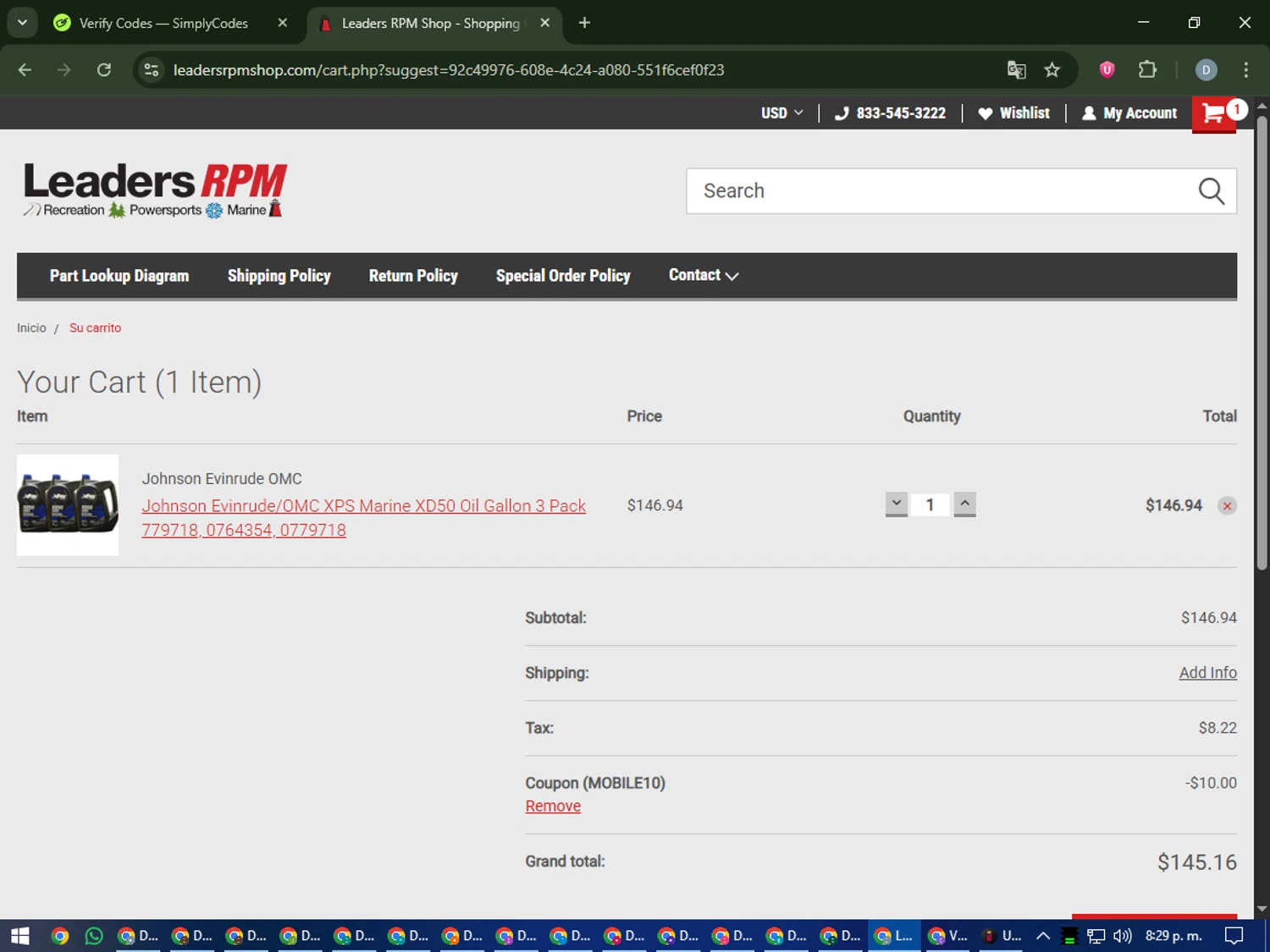
Task: Open the red shield extension icon
Action: point(1107,69)
